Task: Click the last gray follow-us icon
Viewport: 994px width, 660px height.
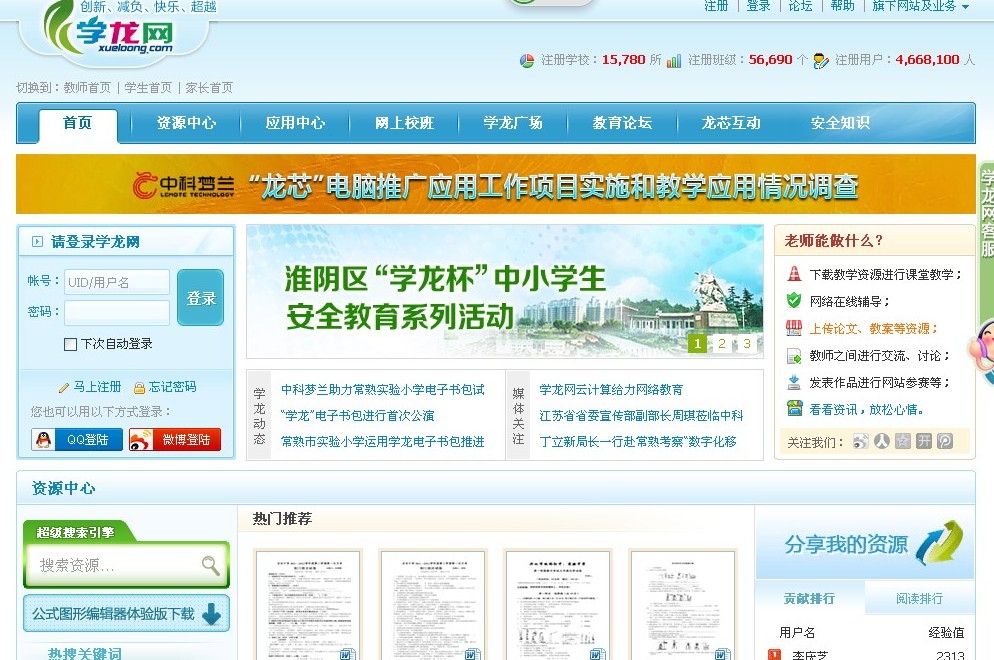Action: tap(945, 441)
